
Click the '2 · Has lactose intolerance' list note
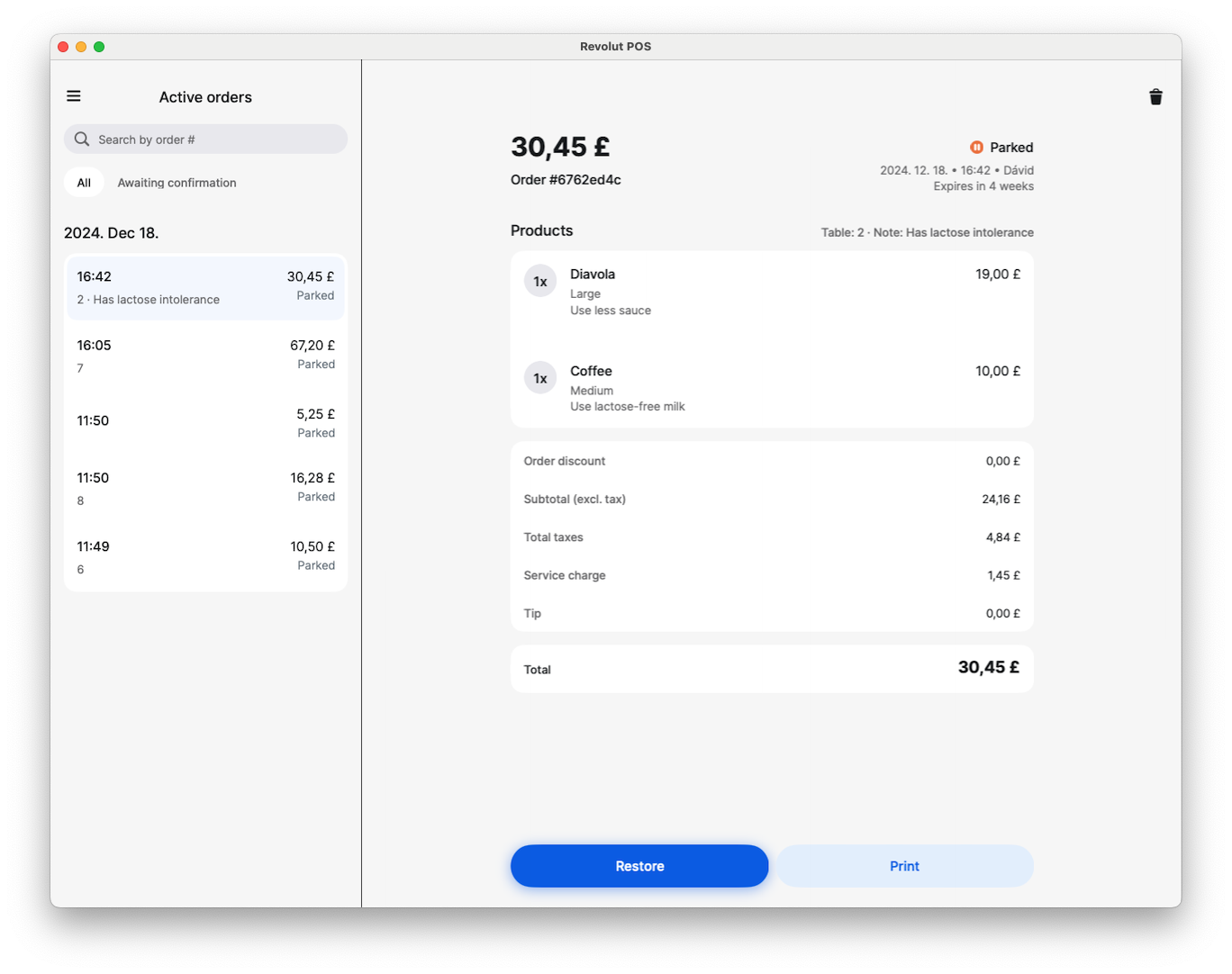(149, 300)
